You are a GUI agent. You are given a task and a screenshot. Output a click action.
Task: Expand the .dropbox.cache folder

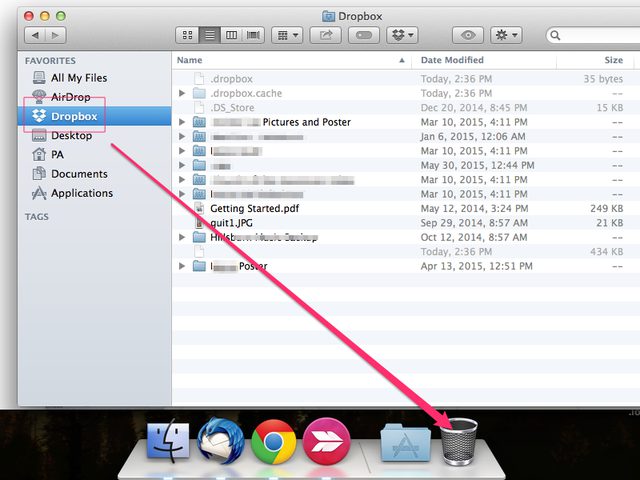click(x=182, y=93)
